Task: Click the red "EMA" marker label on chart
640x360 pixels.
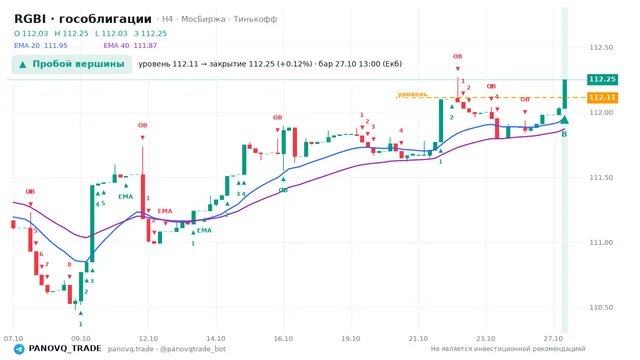Action: pos(165,211)
